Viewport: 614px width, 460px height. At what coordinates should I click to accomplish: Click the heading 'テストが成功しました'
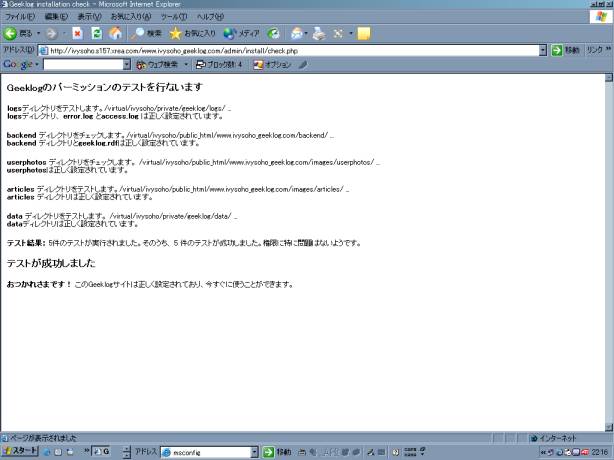point(51,263)
